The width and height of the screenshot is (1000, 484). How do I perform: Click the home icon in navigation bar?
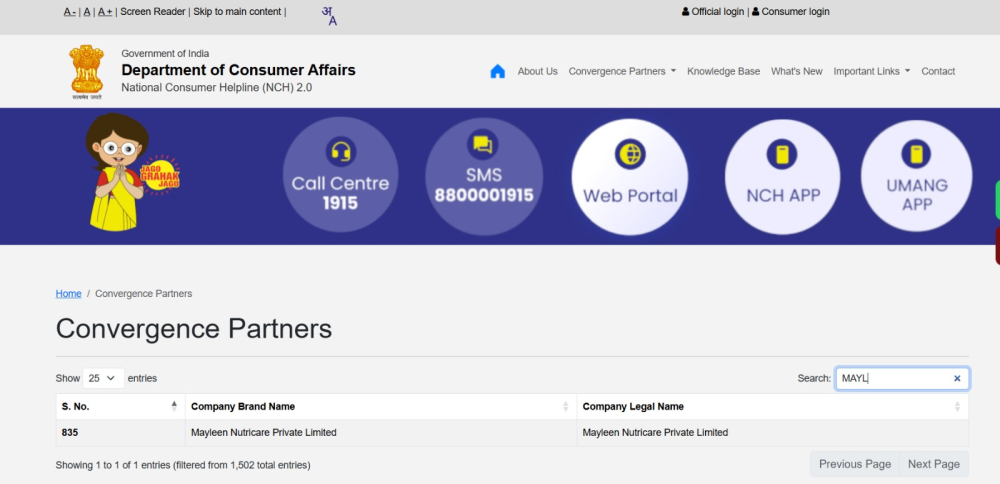497,71
